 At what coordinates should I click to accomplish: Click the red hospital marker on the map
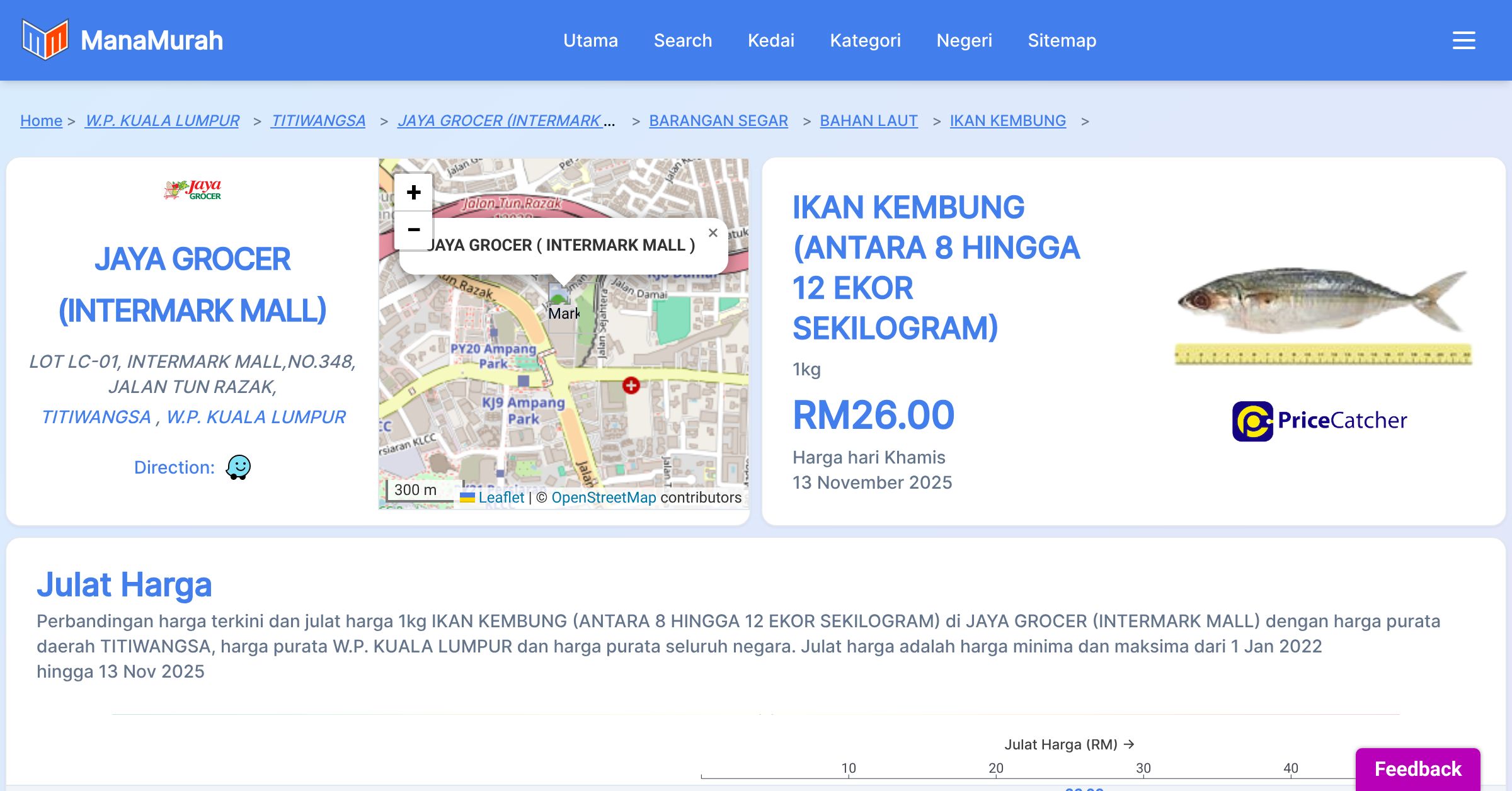click(x=631, y=385)
